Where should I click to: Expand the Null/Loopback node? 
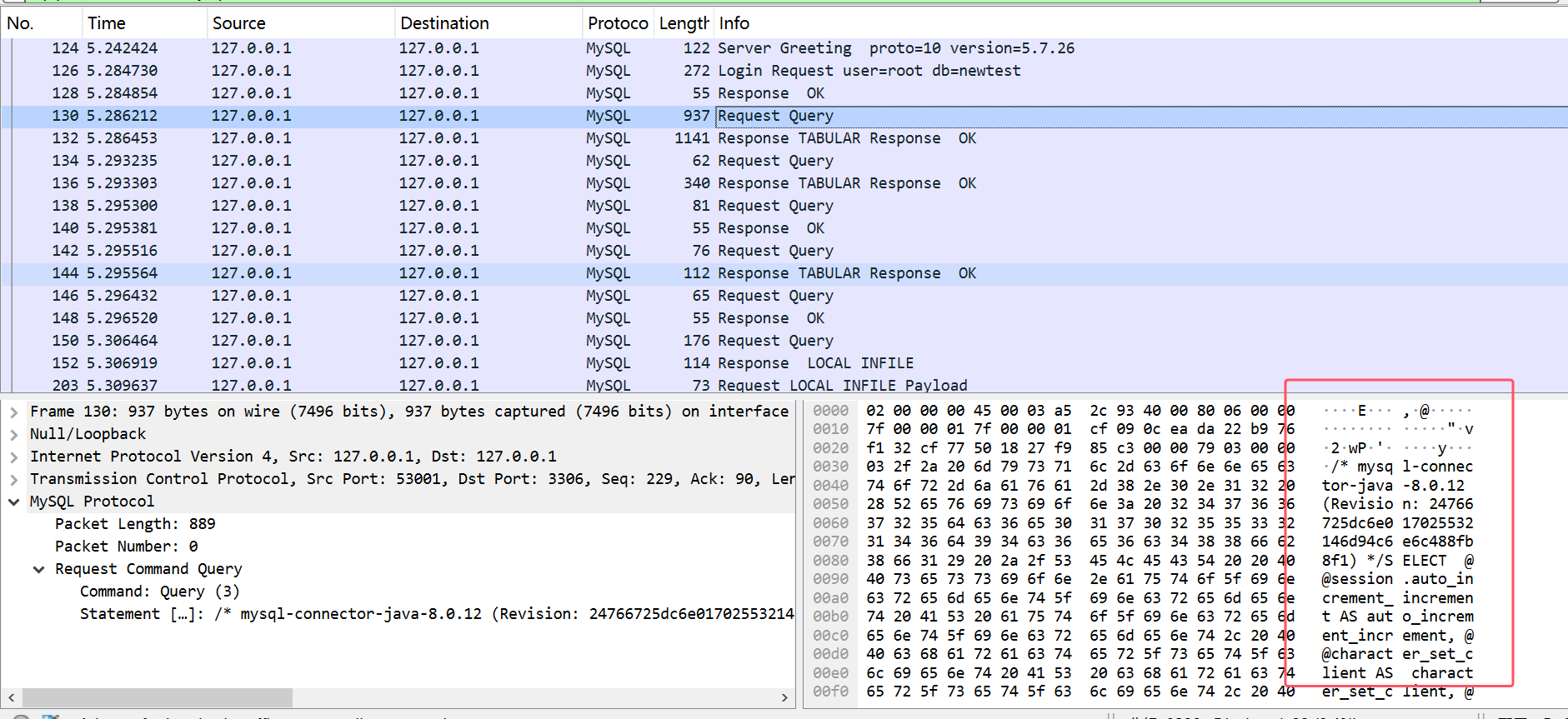14,434
